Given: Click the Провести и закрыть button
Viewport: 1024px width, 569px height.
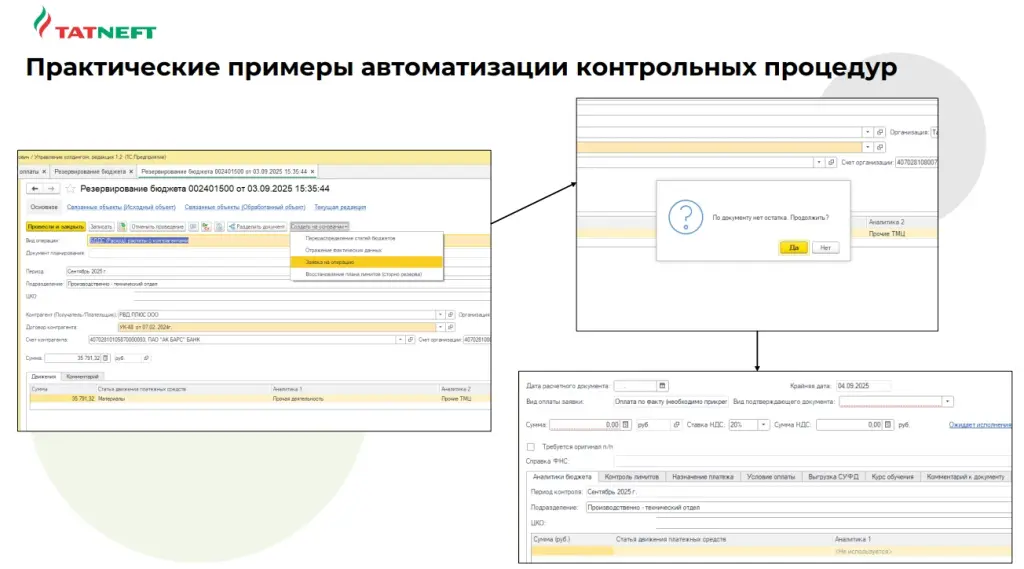Looking at the screenshot, I should [x=56, y=227].
